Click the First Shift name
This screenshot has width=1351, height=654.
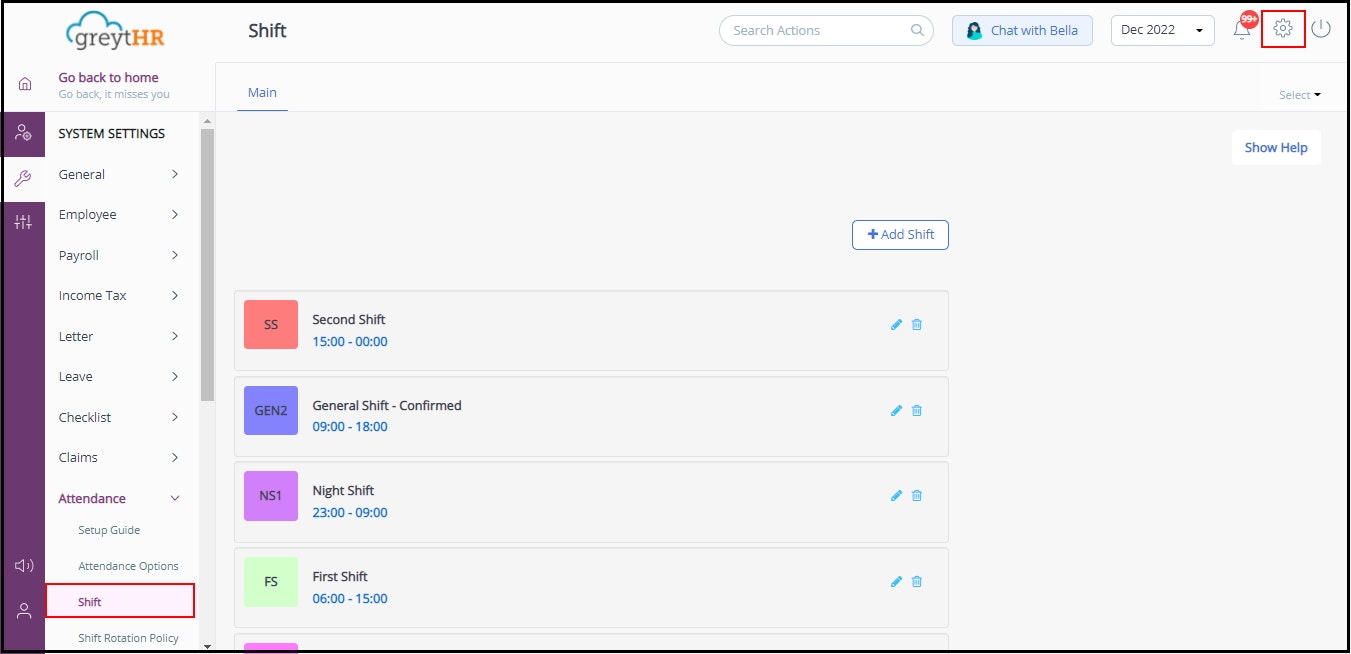(x=340, y=577)
